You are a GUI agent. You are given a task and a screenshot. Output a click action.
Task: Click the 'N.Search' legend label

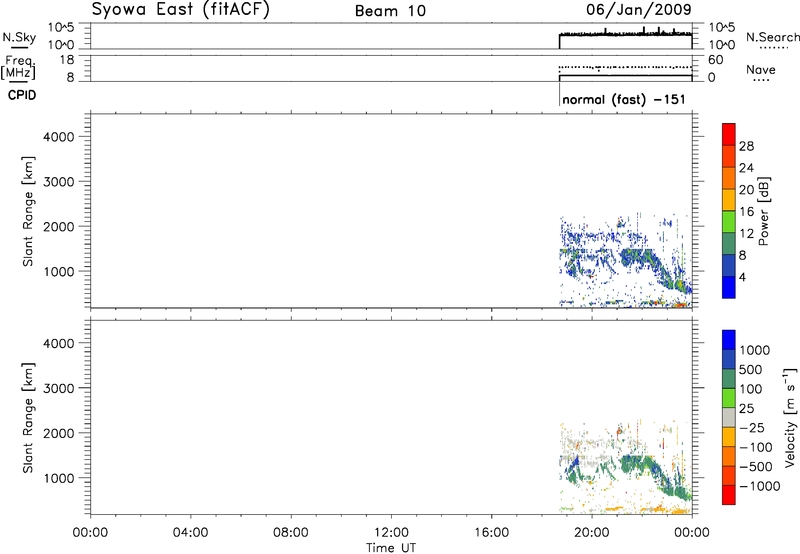(x=772, y=37)
